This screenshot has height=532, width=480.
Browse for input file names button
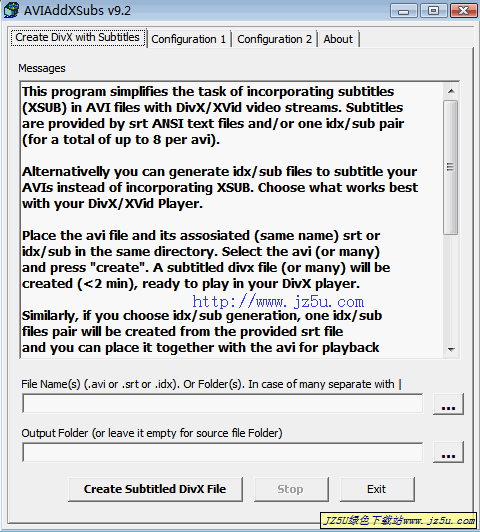point(448,404)
